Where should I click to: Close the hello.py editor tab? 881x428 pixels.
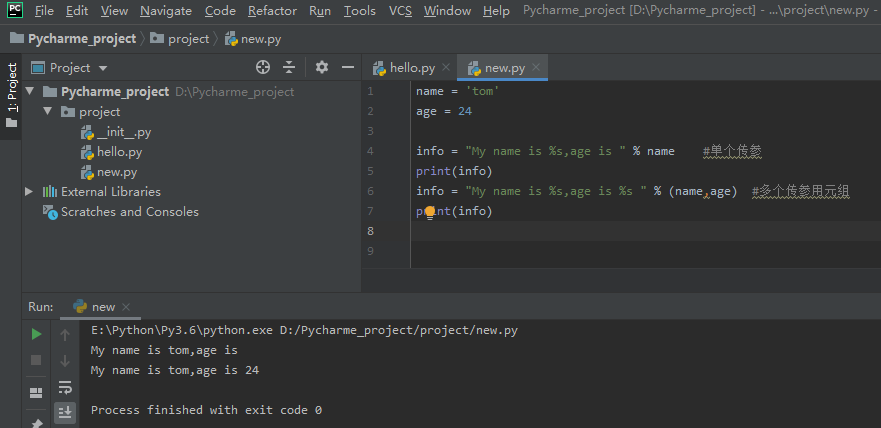click(x=446, y=68)
